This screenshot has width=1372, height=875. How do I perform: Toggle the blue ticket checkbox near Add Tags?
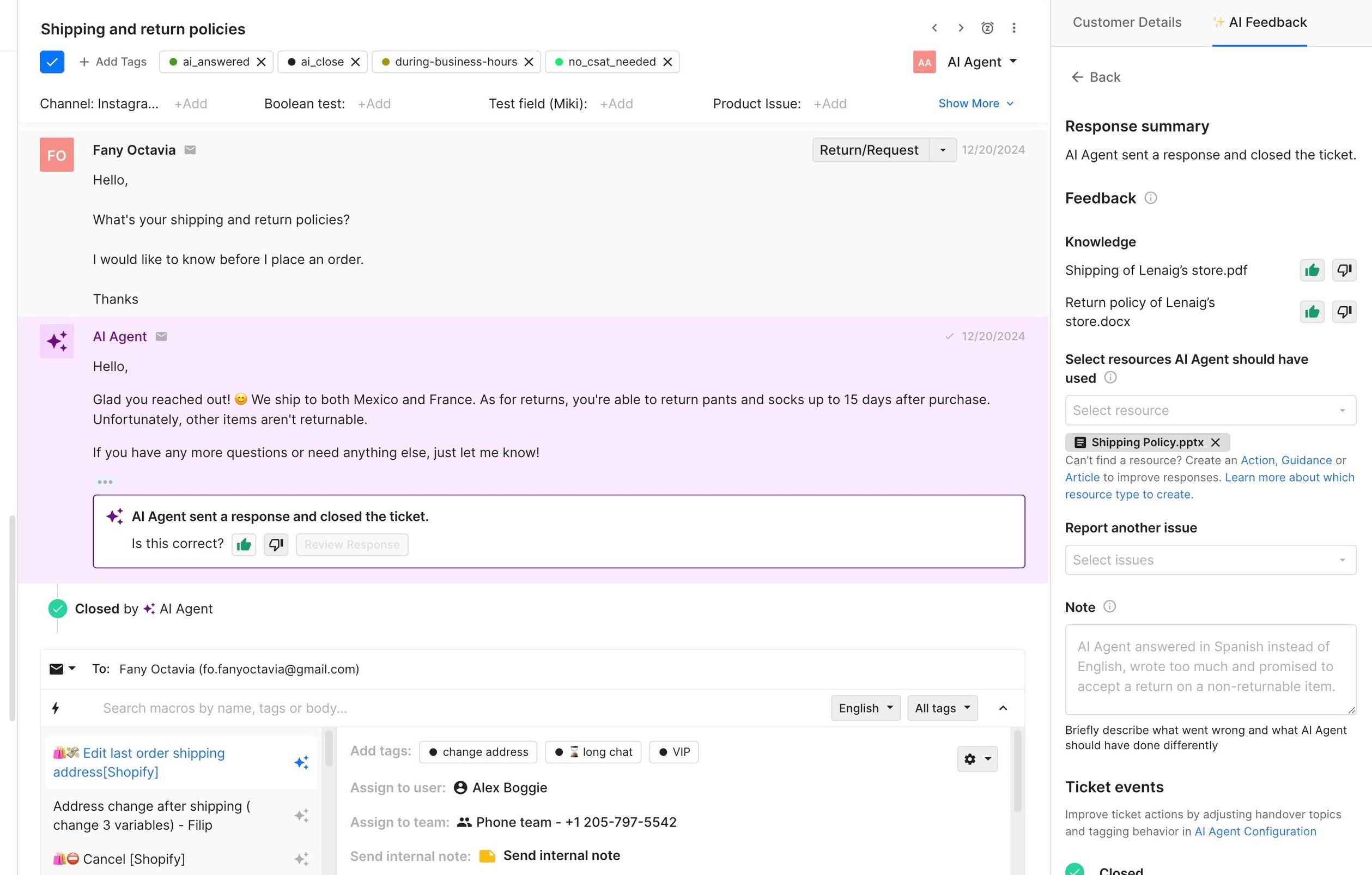(52, 62)
